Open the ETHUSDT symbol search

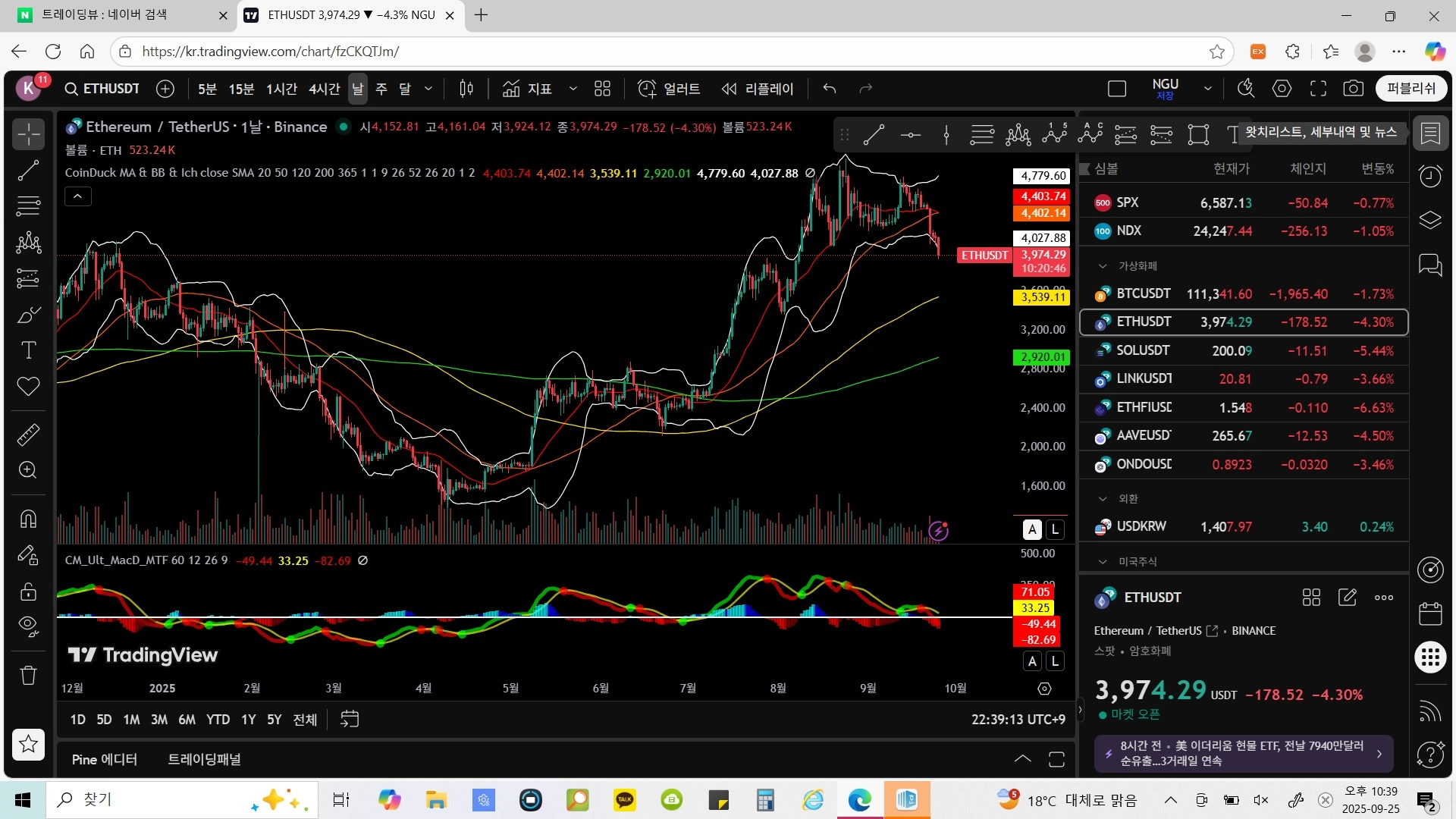102,89
